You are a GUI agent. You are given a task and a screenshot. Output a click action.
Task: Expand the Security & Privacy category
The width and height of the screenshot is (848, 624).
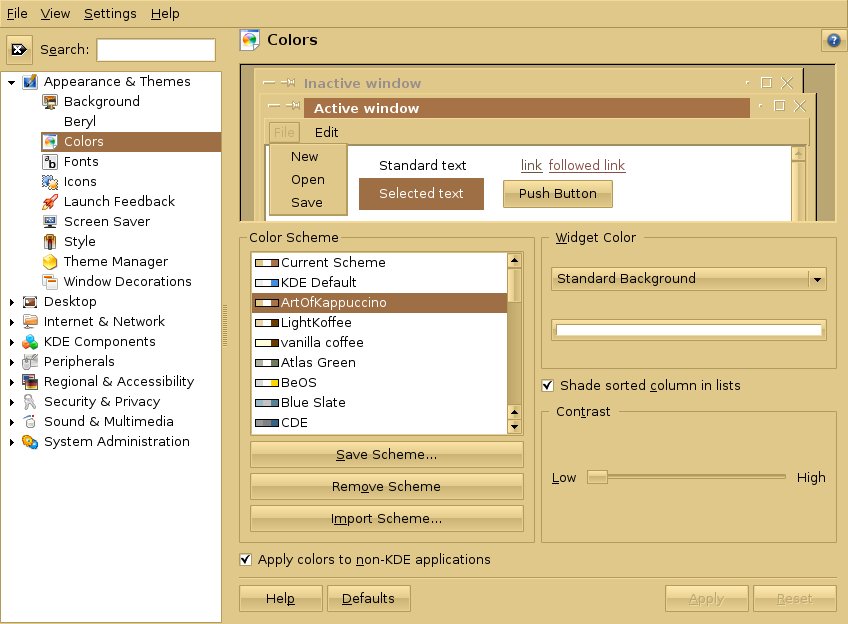pyautogui.click(x=11, y=402)
